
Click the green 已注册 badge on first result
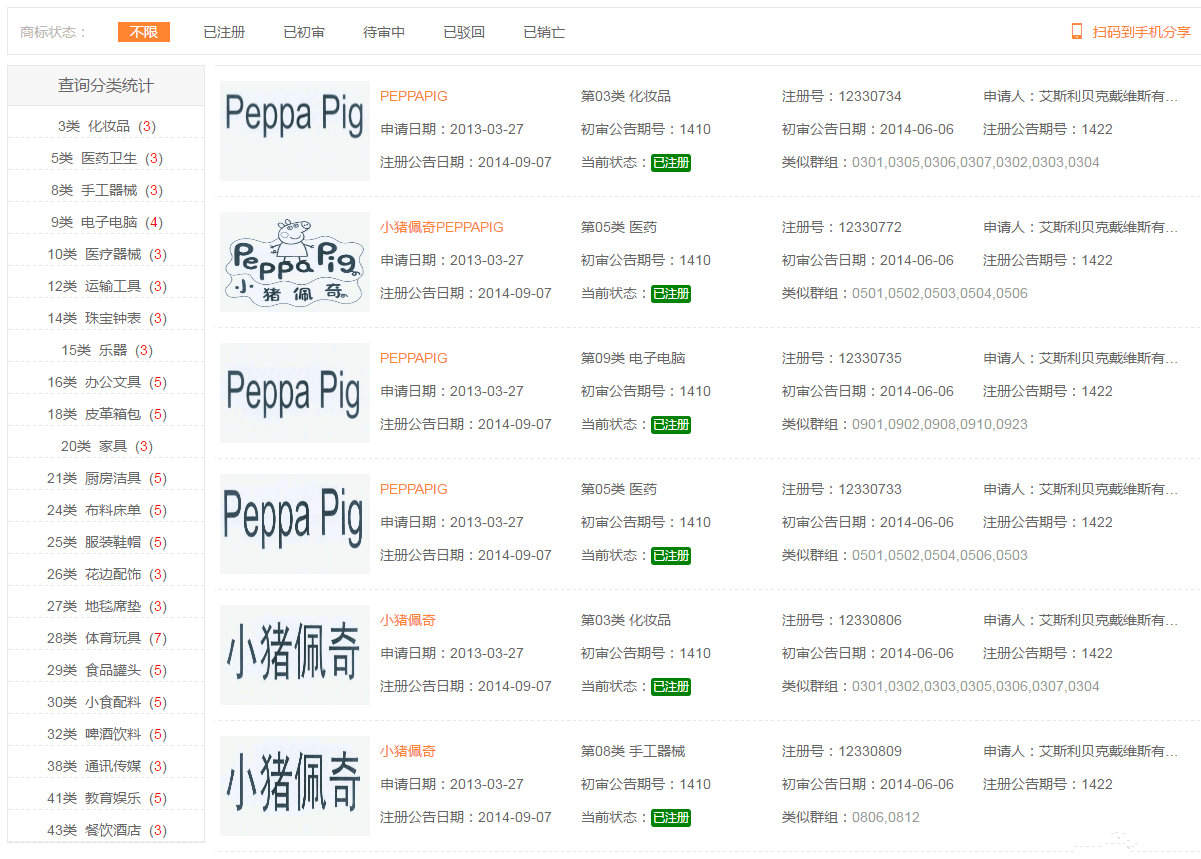tap(670, 163)
